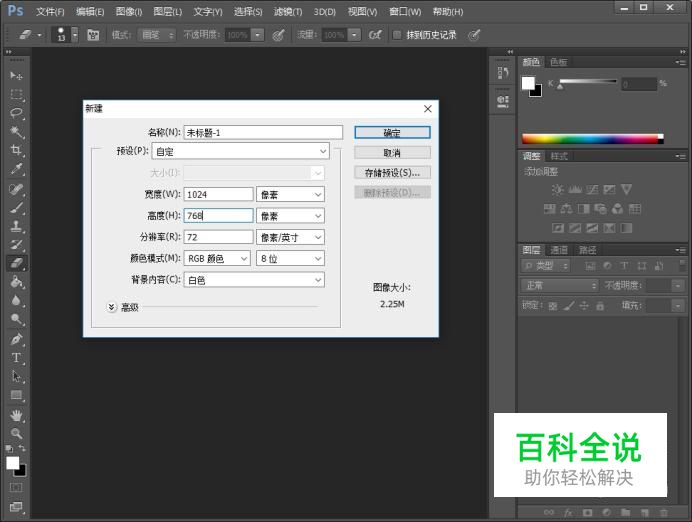The height and width of the screenshot is (522, 692).
Task: Enable the 抹到历史记录 checkbox
Action: [397, 35]
